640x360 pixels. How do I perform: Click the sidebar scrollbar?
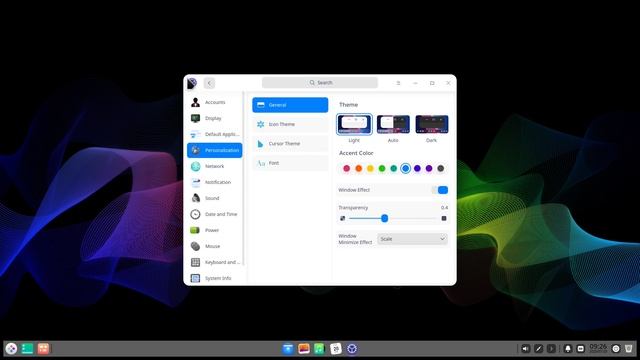tap(244, 179)
